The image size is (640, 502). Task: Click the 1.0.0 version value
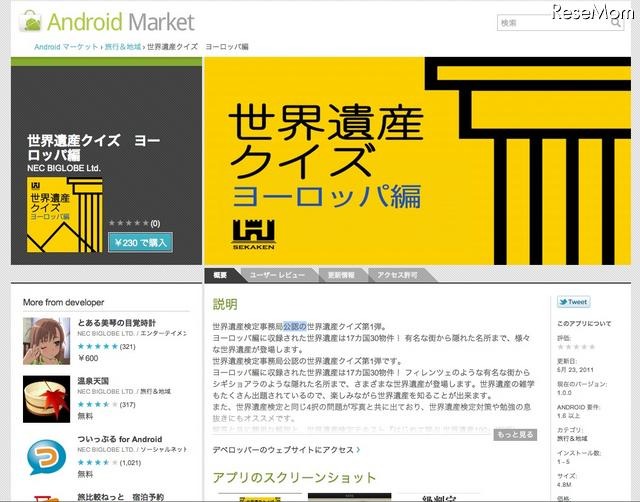564,393
